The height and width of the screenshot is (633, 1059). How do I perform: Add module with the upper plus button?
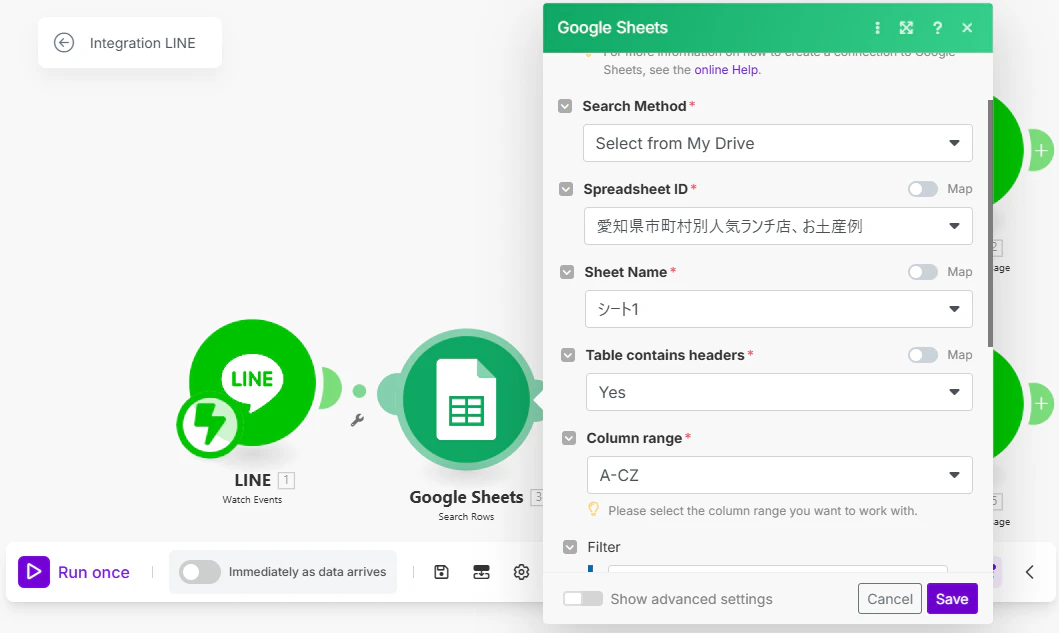1041,151
